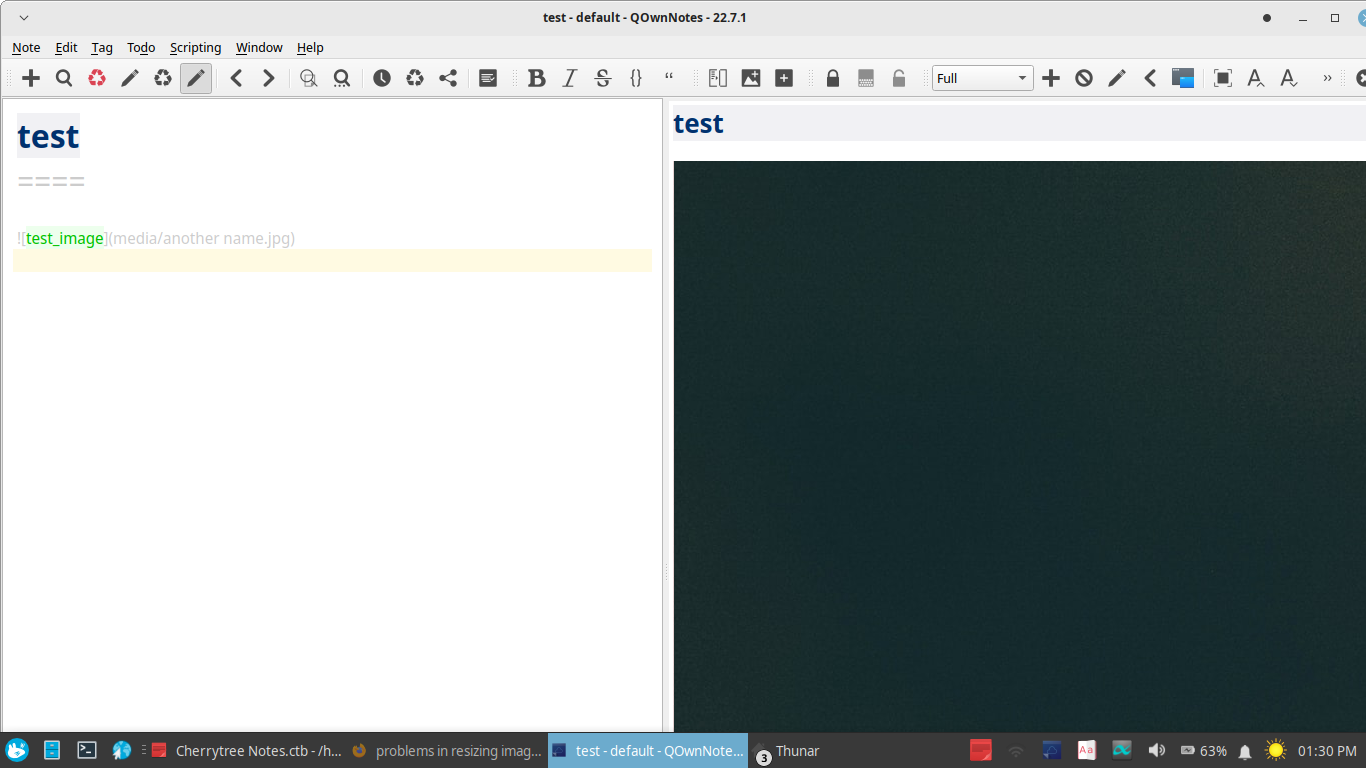Switch to 'problems in resizing imag...' browser window
This screenshot has height=768, width=1366.
coord(446,750)
